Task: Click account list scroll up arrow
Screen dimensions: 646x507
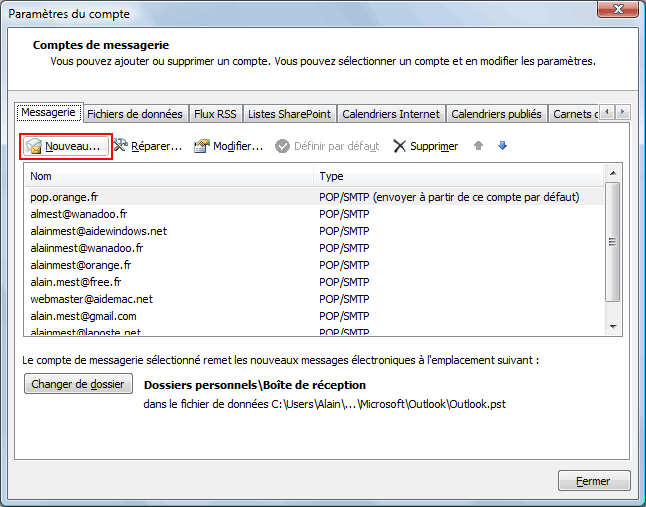Action: click(x=613, y=173)
